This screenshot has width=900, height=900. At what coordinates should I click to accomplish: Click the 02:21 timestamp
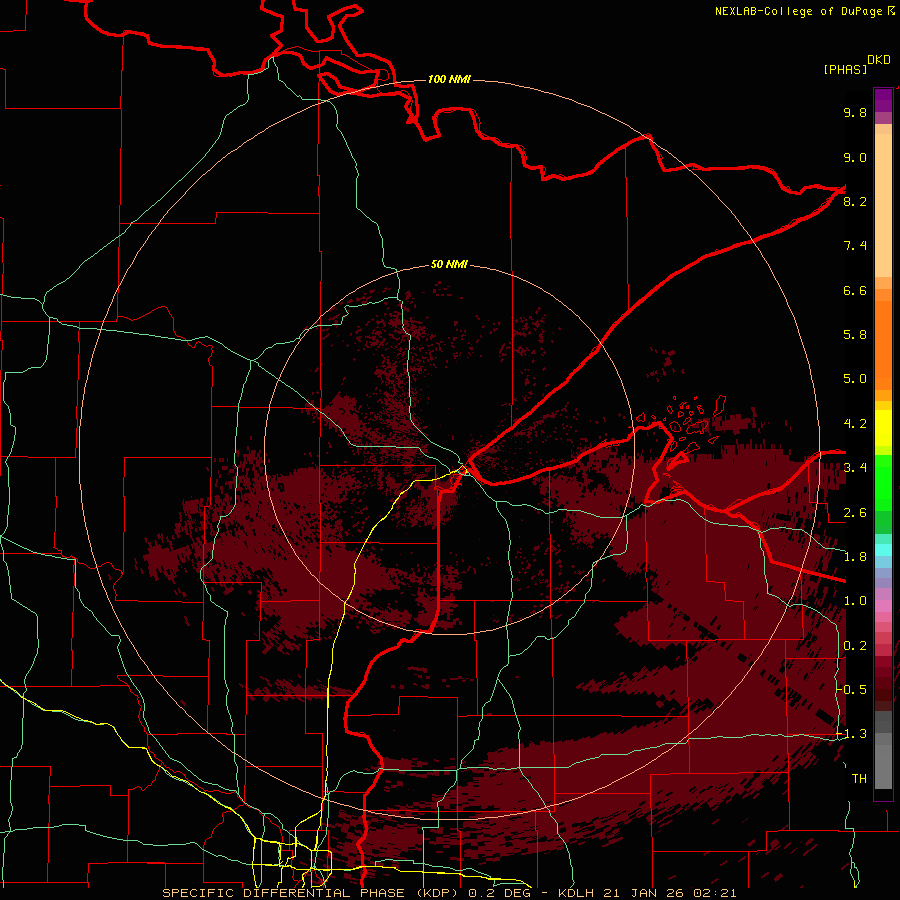715,893
